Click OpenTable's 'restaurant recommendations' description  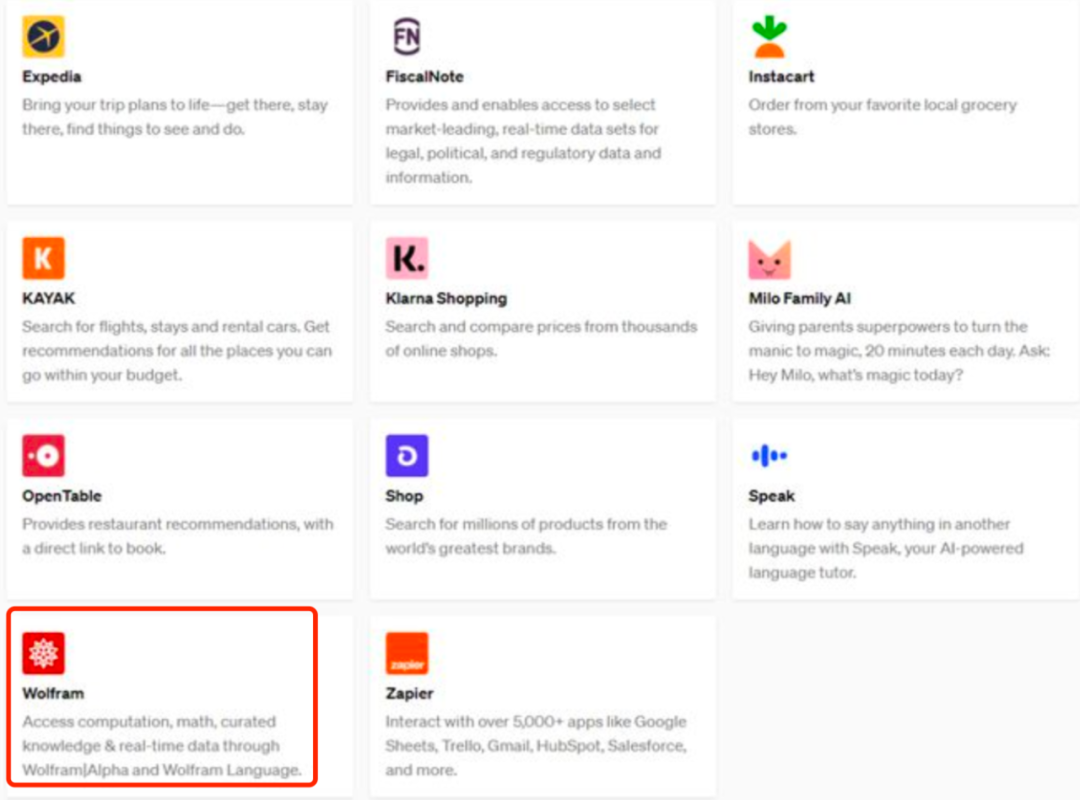(178, 536)
